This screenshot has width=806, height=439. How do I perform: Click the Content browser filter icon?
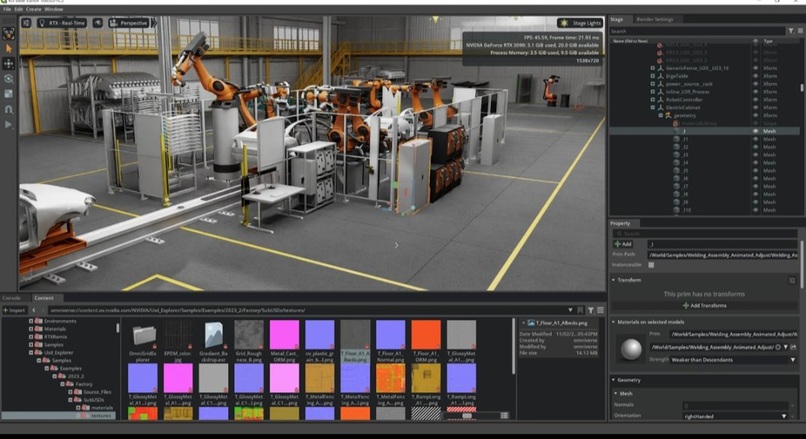coord(591,310)
